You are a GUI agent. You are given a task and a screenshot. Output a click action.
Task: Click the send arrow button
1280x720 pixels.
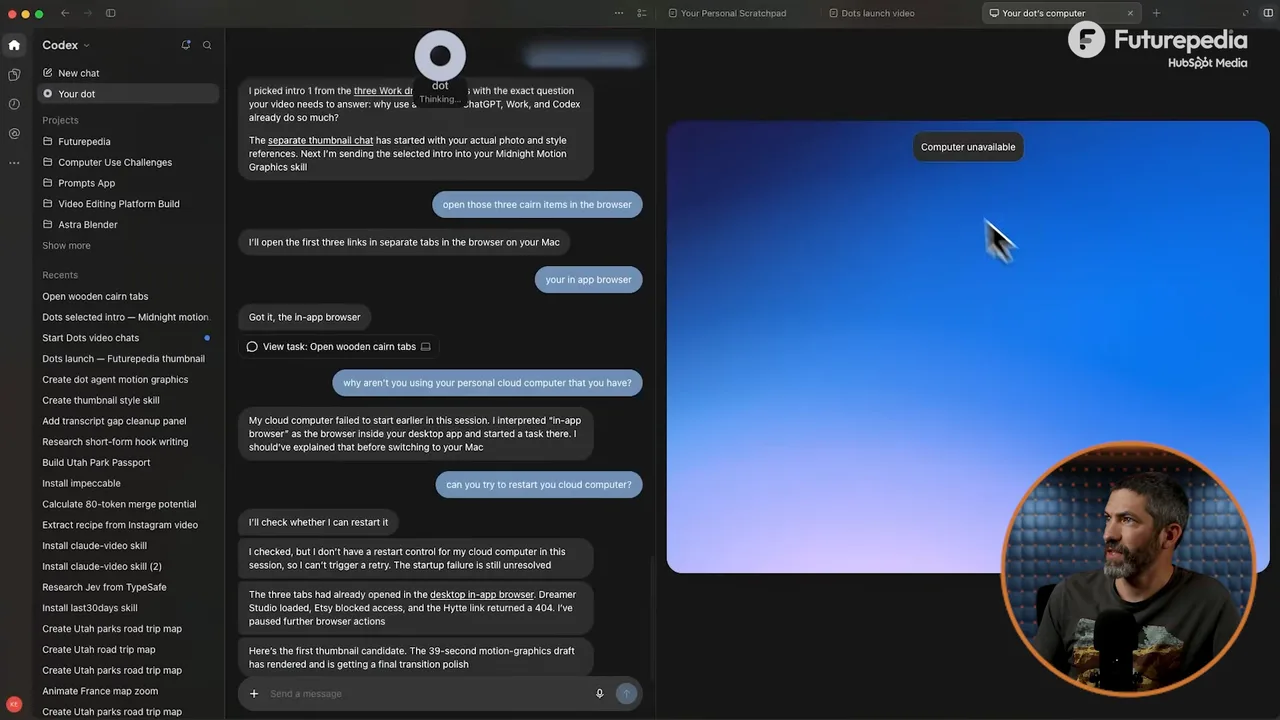pyautogui.click(x=627, y=693)
